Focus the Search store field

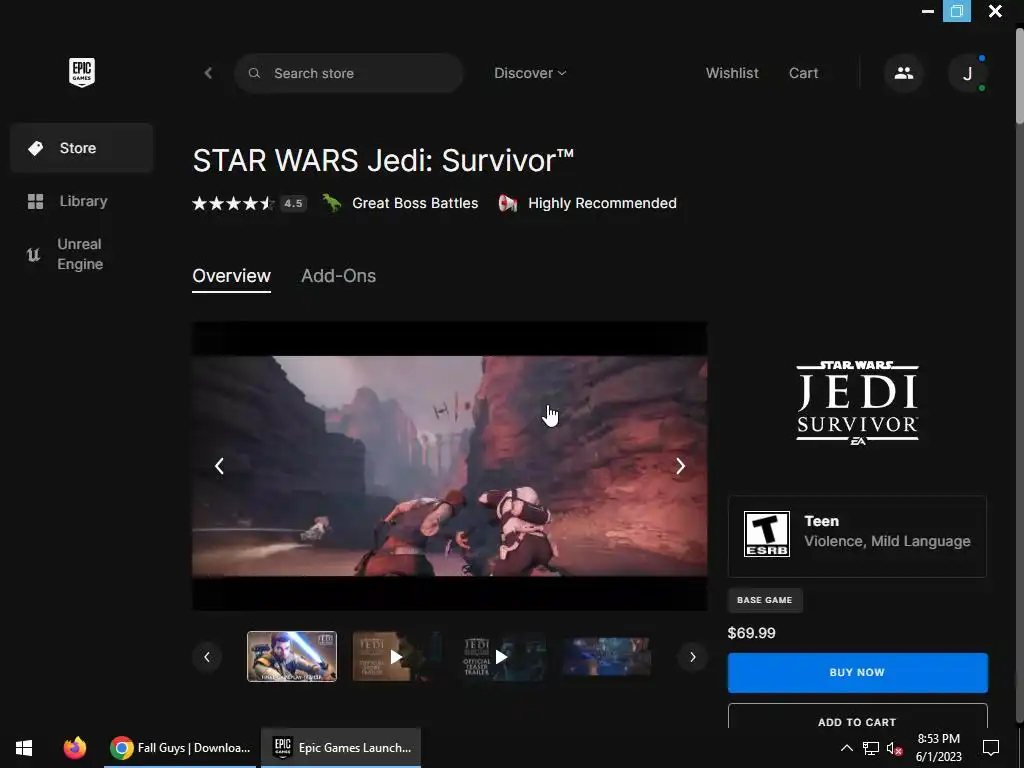click(x=349, y=73)
